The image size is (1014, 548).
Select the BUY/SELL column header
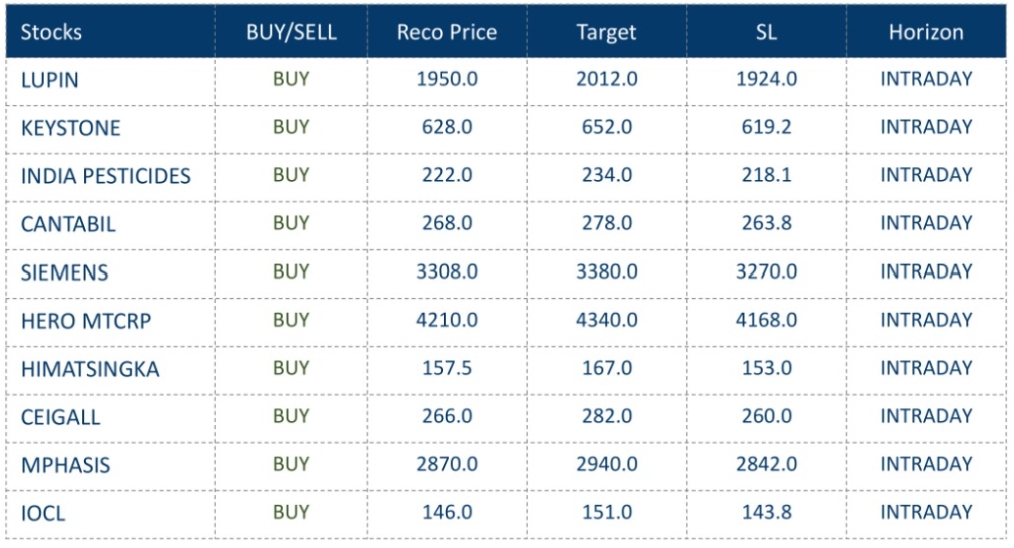[291, 32]
